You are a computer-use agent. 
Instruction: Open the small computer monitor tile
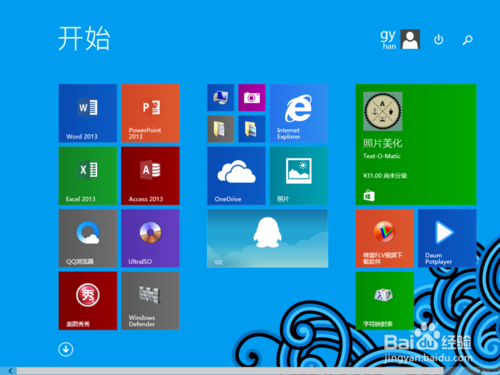coord(220,98)
